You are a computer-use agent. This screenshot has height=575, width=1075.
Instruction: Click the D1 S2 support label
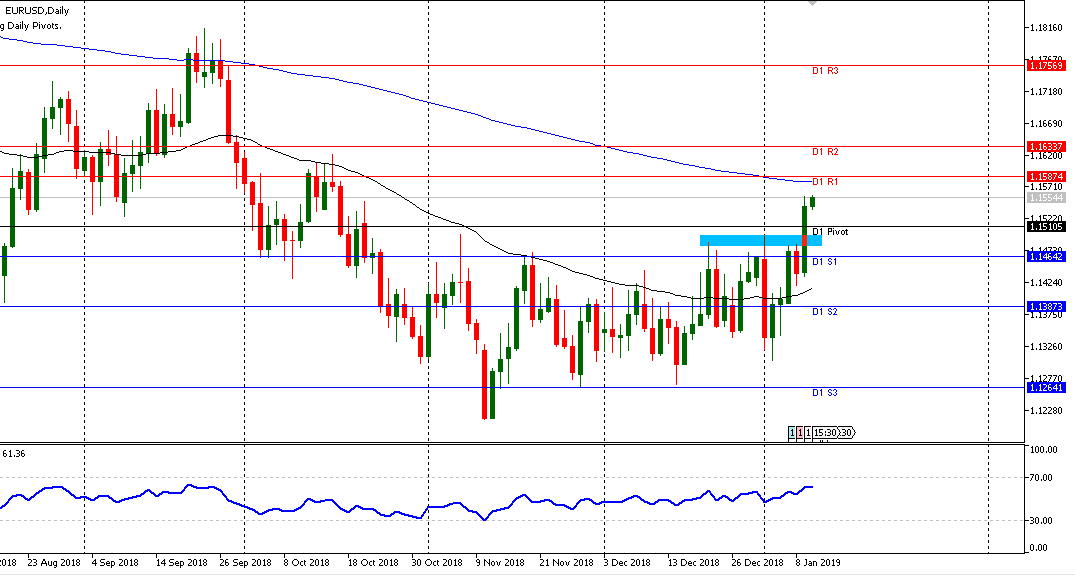click(x=825, y=312)
